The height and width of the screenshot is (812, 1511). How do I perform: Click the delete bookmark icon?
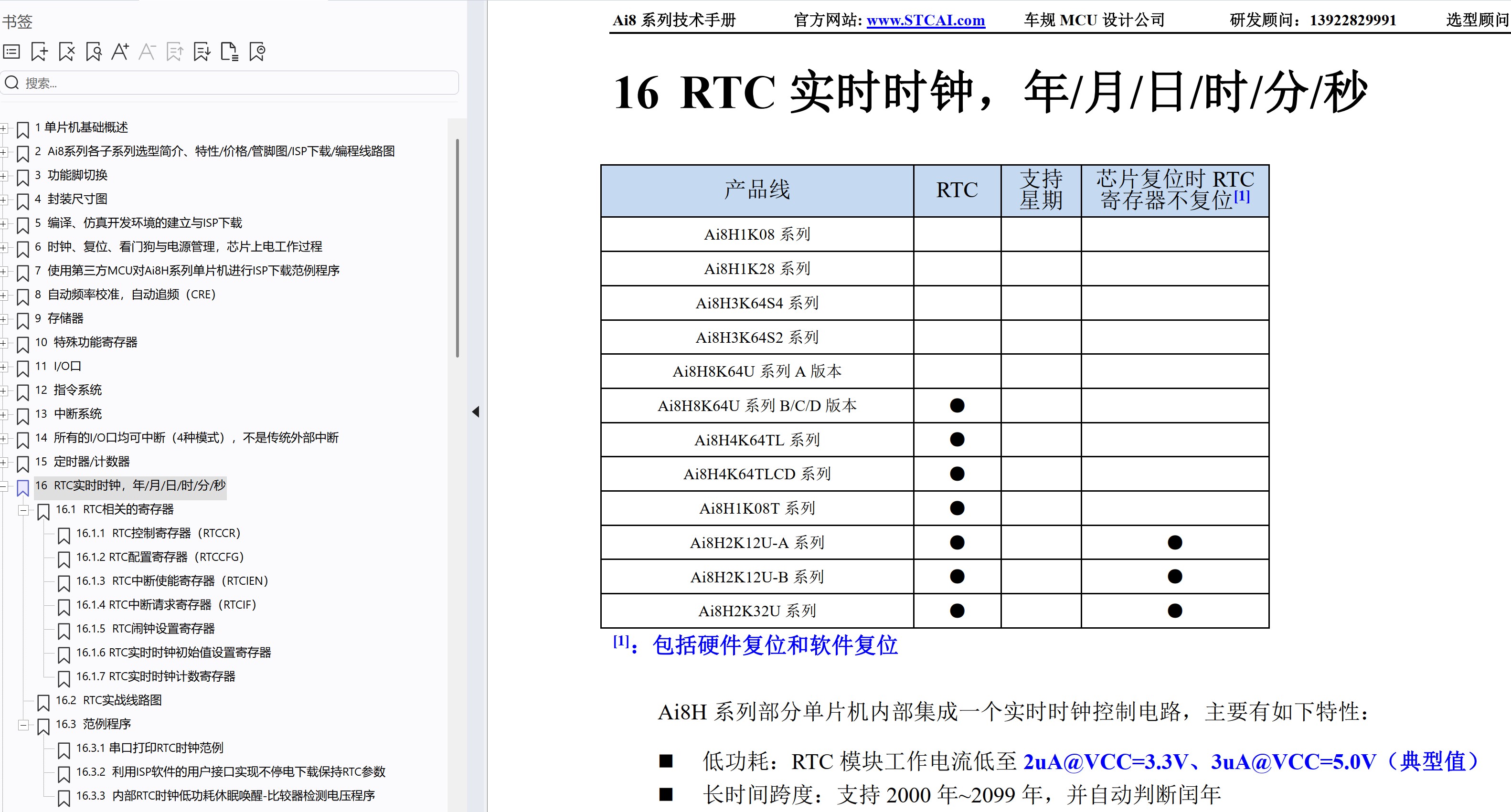coord(67,52)
